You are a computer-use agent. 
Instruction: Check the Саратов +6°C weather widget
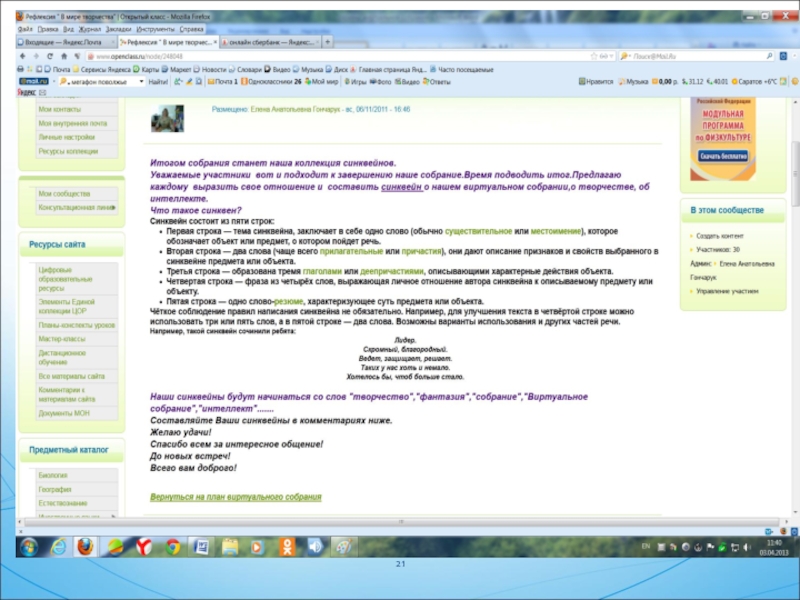click(755, 82)
